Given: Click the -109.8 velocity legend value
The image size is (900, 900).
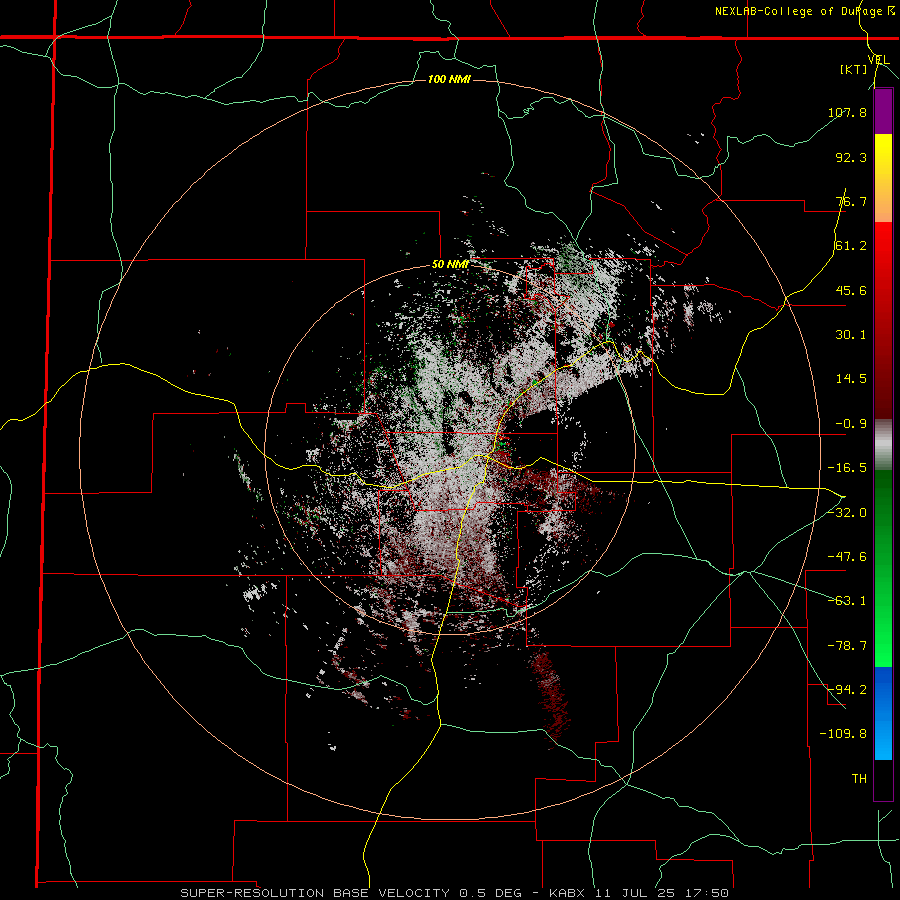Looking at the screenshot, I should point(843,734).
